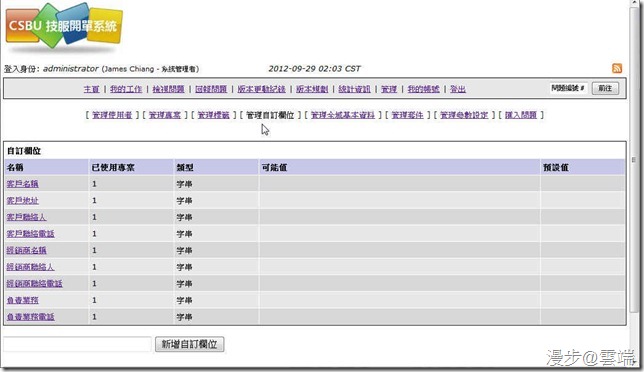Open 我的帳號 in the main menu
The height and width of the screenshot is (372, 644).
click(x=423, y=89)
